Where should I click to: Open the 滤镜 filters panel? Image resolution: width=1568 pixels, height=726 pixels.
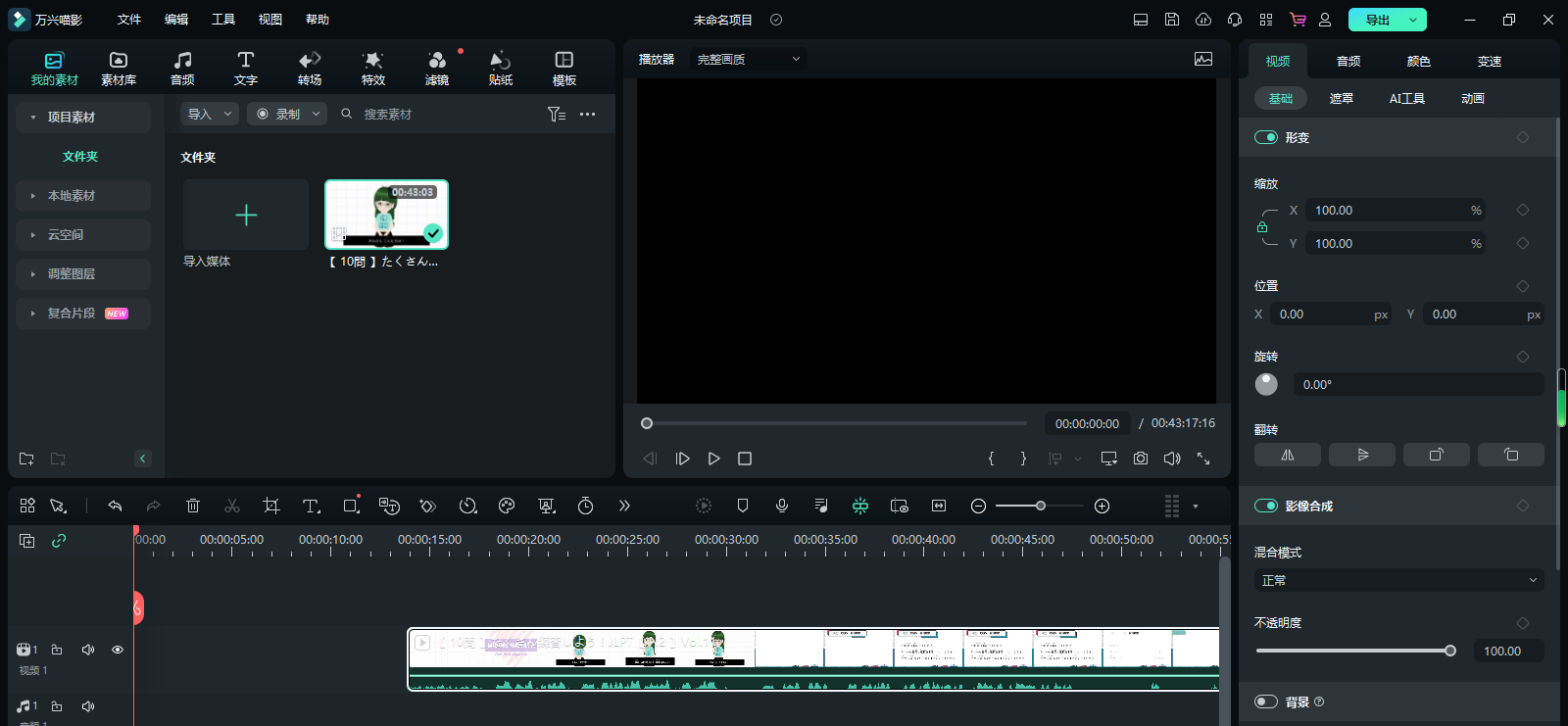tap(437, 69)
